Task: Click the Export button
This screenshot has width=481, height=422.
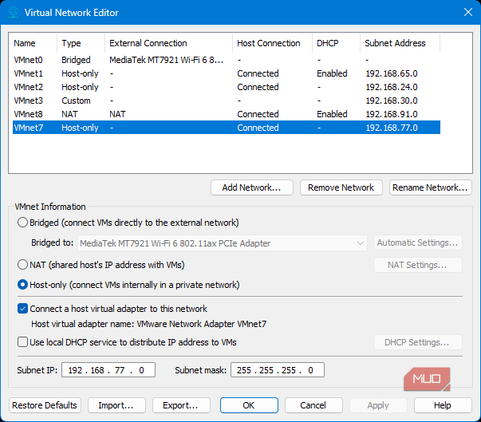Action: click(181, 405)
